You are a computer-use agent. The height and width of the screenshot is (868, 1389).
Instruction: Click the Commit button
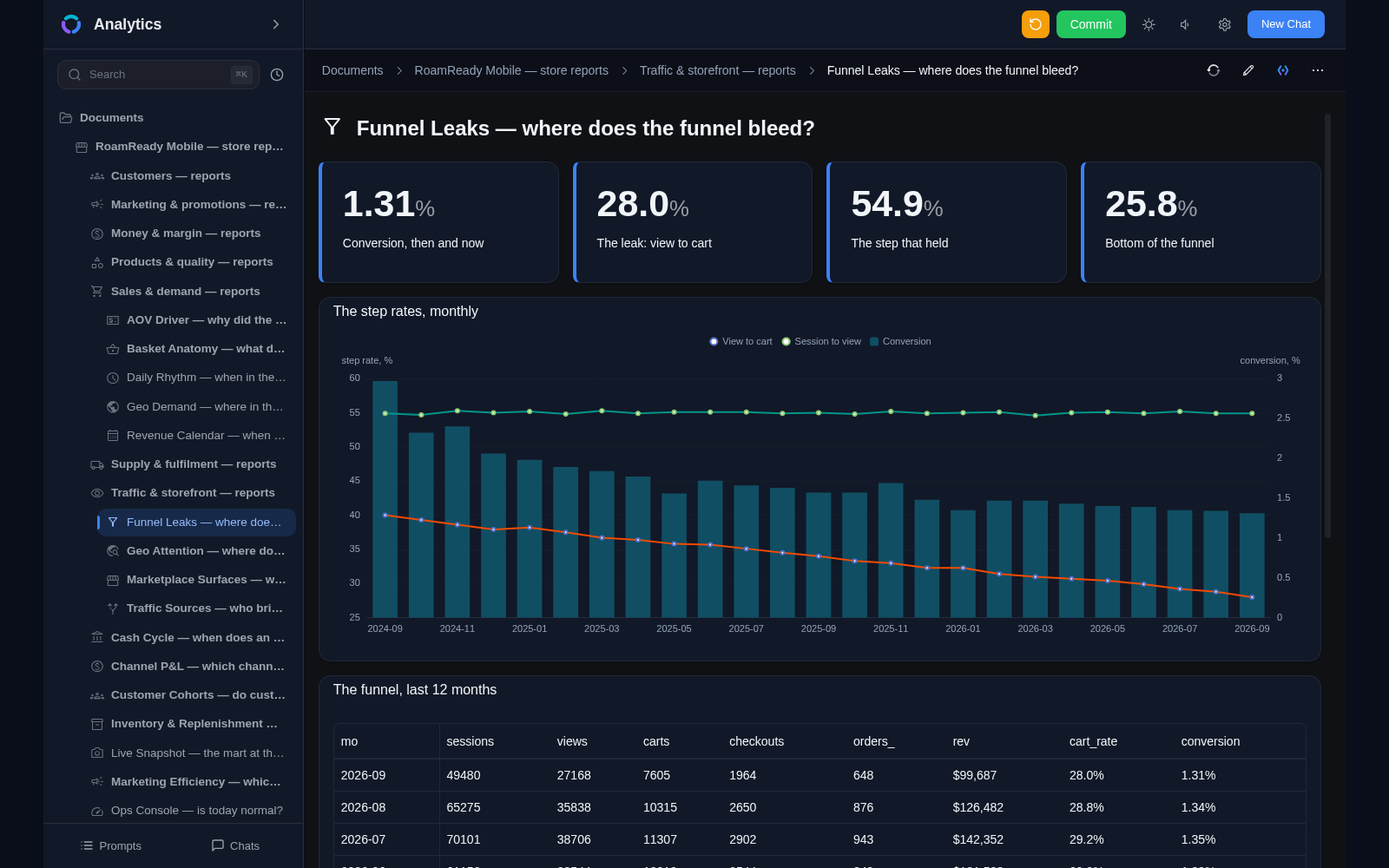pos(1090,24)
